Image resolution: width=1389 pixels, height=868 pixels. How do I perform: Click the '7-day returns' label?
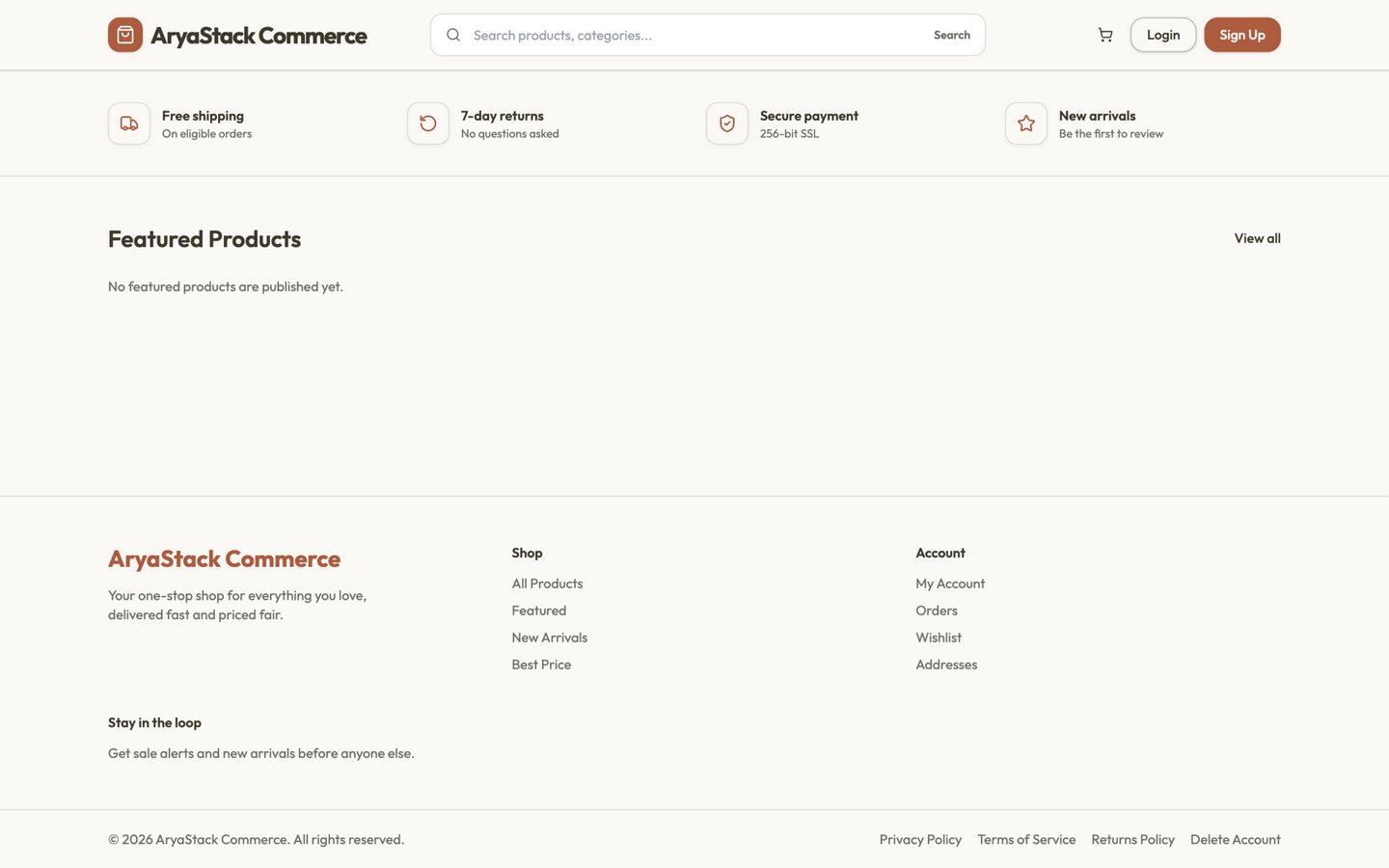(x=503, y=116)
